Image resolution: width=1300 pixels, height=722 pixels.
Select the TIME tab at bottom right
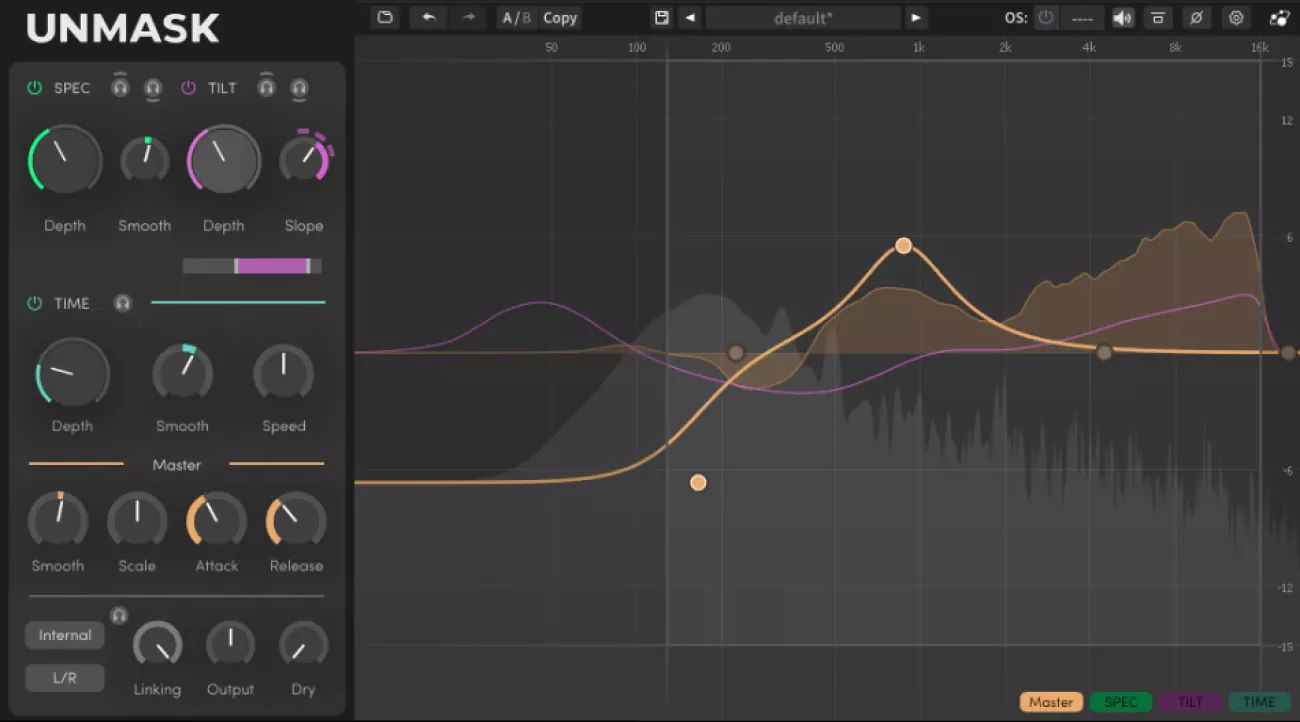pyautogui.click(x=1259, y=701)
